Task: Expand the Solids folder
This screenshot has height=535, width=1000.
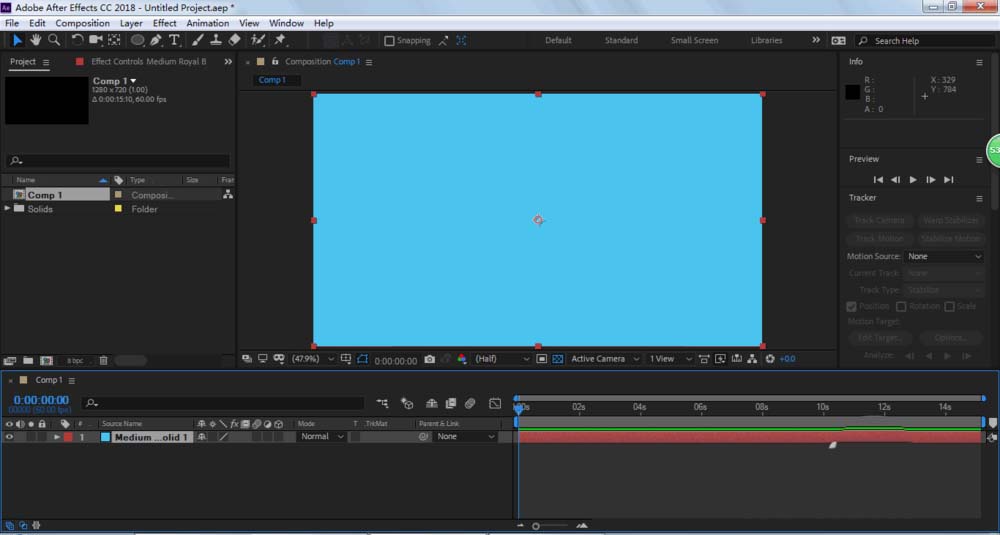Action: click(7, 209)
